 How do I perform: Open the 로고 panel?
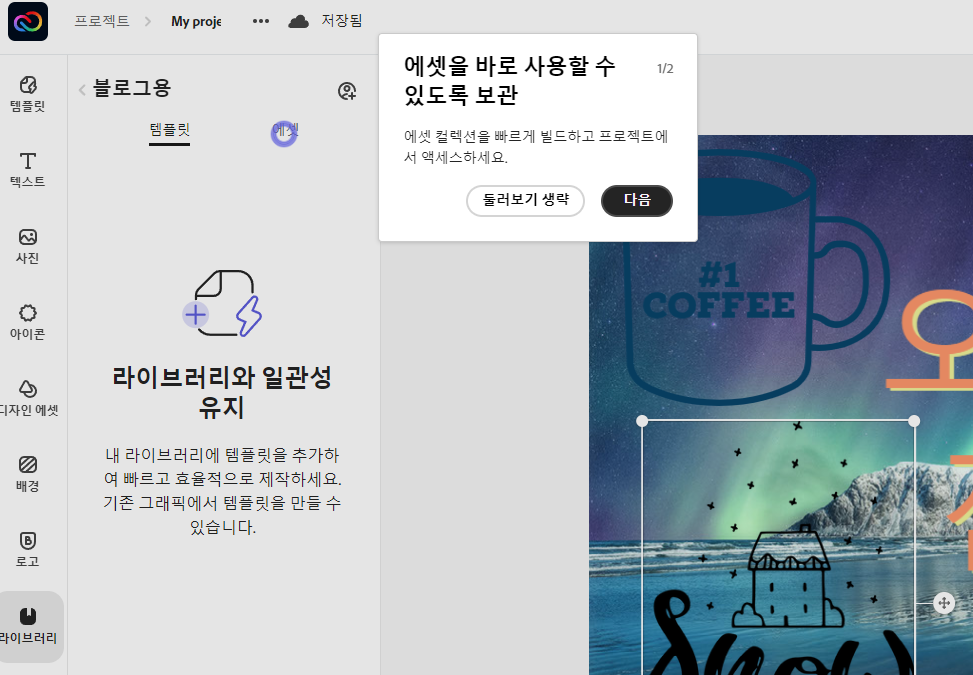[28, 550]
